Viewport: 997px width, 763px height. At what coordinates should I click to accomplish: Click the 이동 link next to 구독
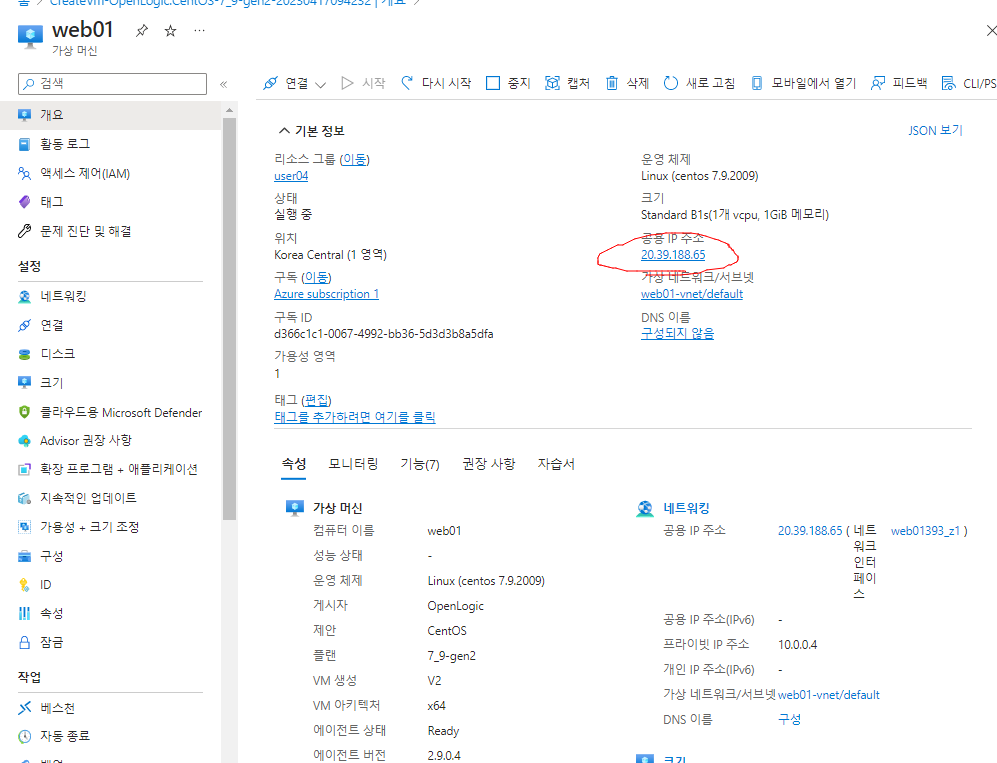pos(316,277)
